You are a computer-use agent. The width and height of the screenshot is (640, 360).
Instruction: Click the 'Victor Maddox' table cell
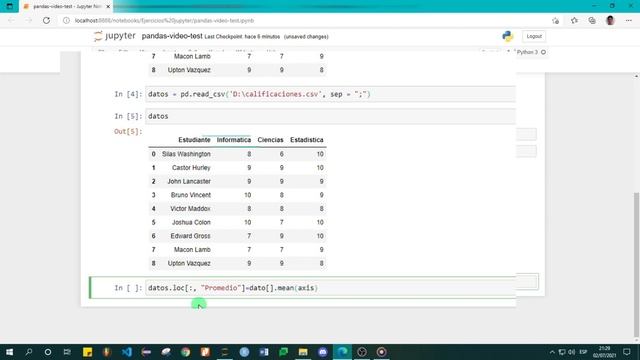point(190,209)
